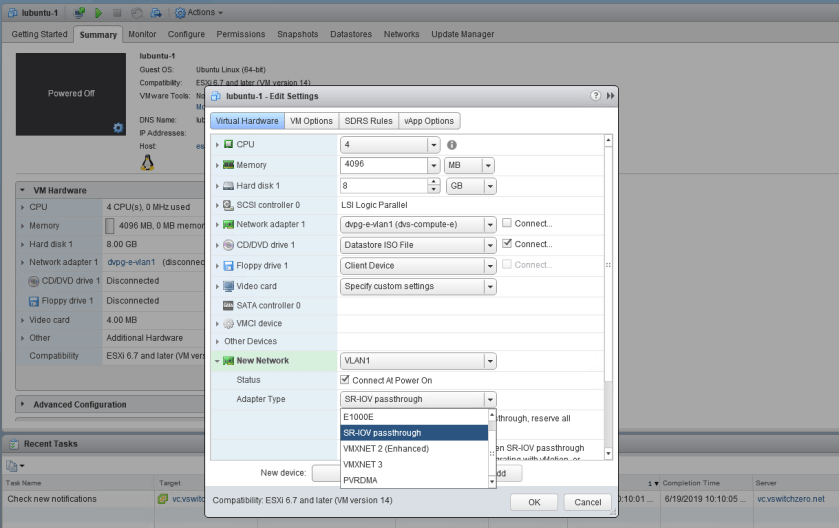Click the help icon in Edit Settings dialog
The image size is (839, 528).
point(596,95)
